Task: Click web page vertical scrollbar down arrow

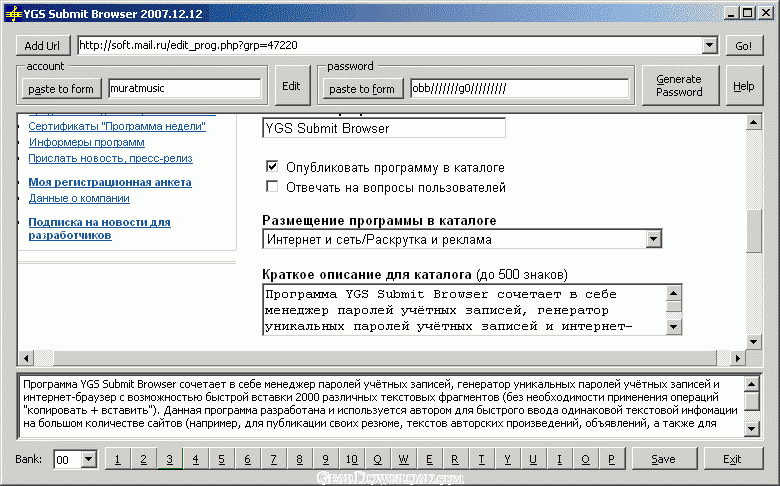Action: 754,342
